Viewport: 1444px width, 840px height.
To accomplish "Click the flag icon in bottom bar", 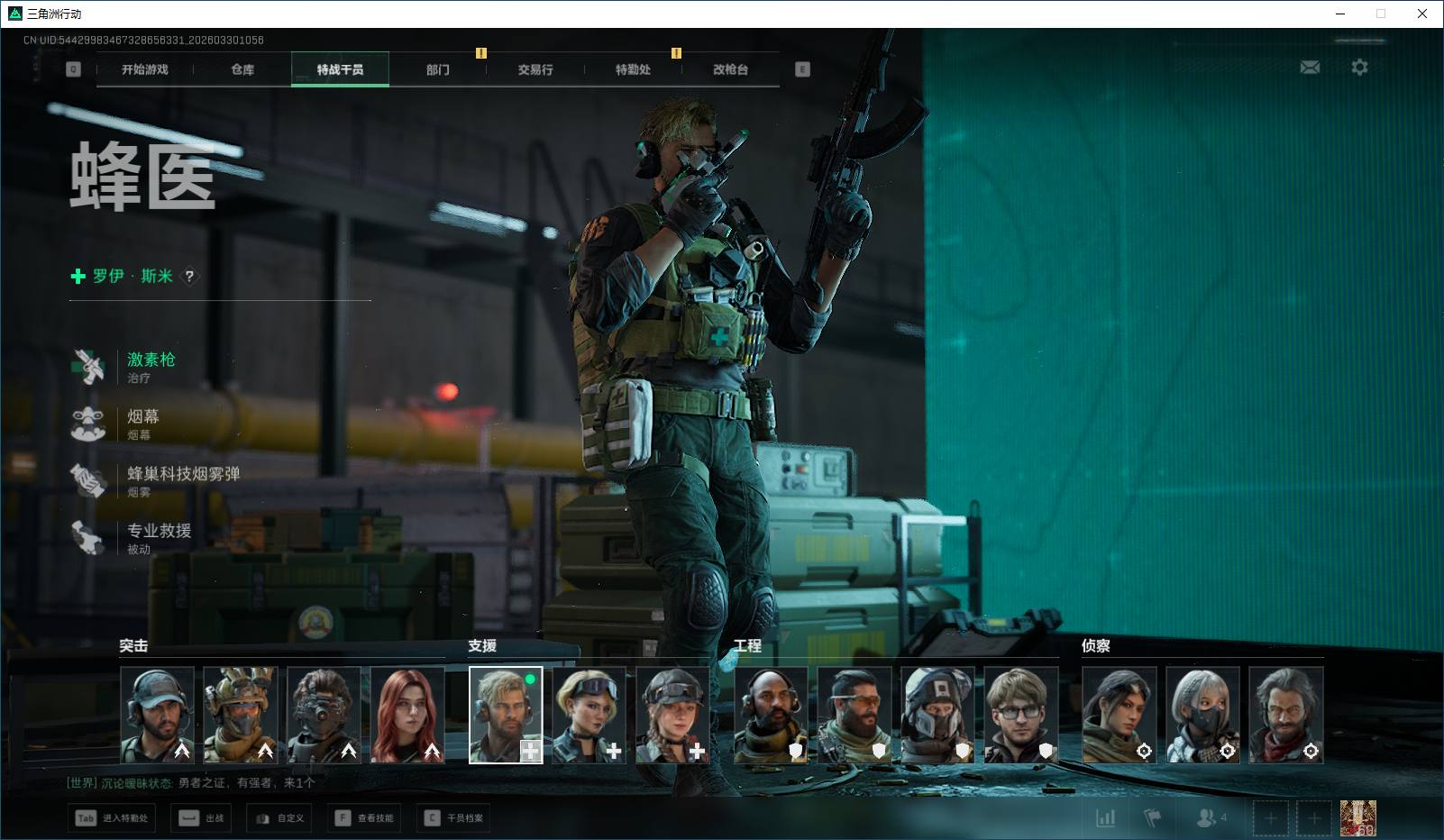I will (x=1152, y=818).
